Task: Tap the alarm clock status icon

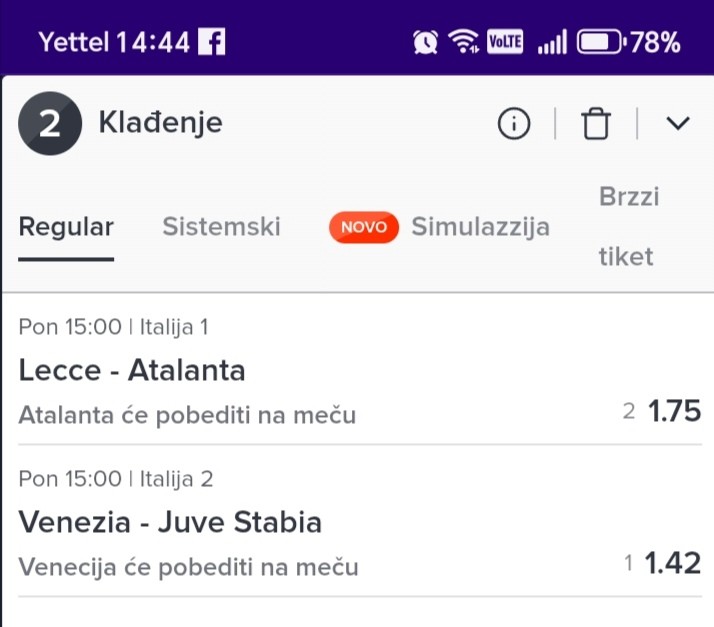Action: (425, 42)
